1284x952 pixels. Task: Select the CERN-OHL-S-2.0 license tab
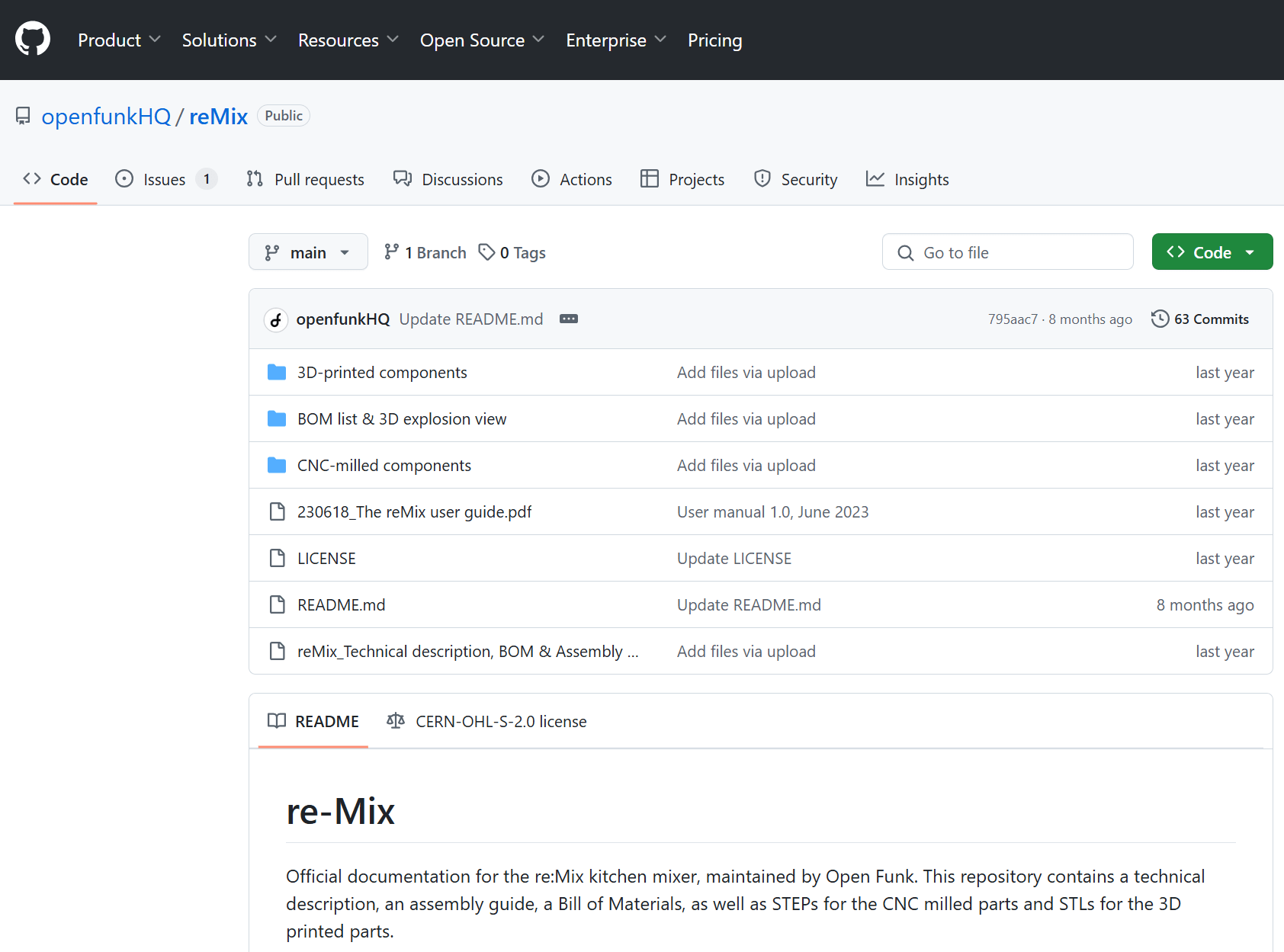point(486,721)
